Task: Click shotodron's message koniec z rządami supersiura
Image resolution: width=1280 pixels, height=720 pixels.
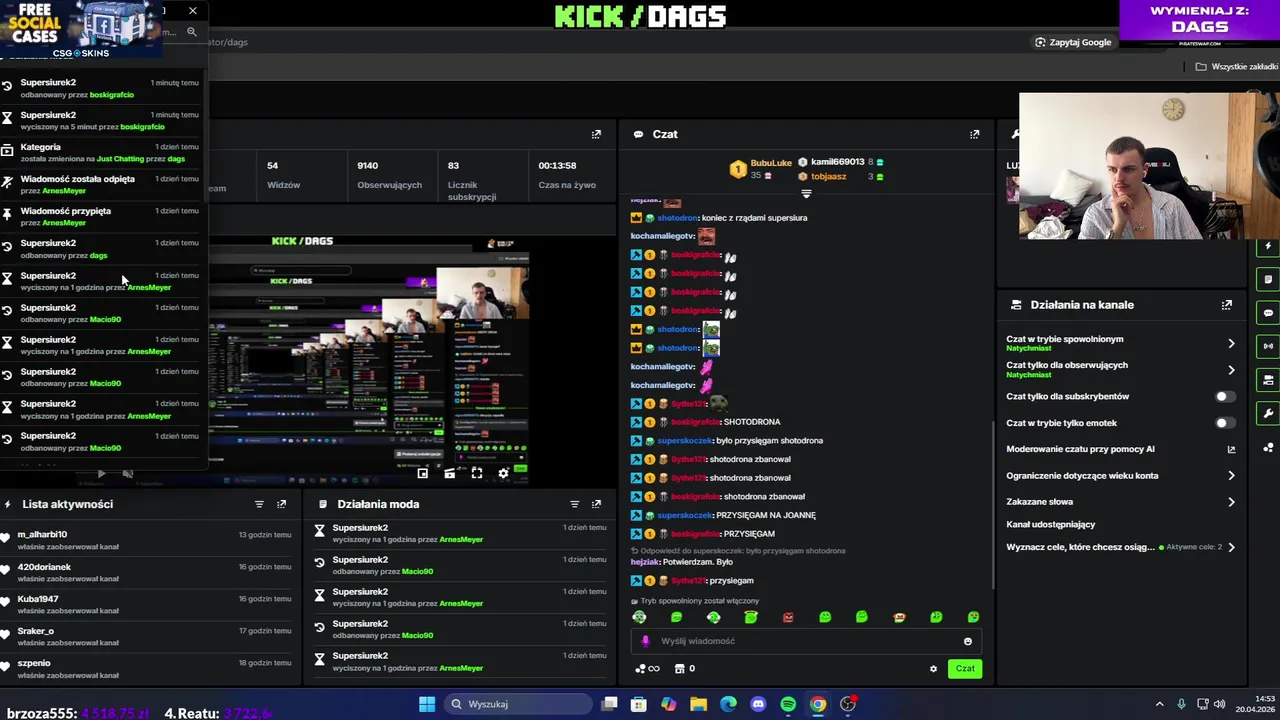Action: pyautogui.click(x=754, y=218)
